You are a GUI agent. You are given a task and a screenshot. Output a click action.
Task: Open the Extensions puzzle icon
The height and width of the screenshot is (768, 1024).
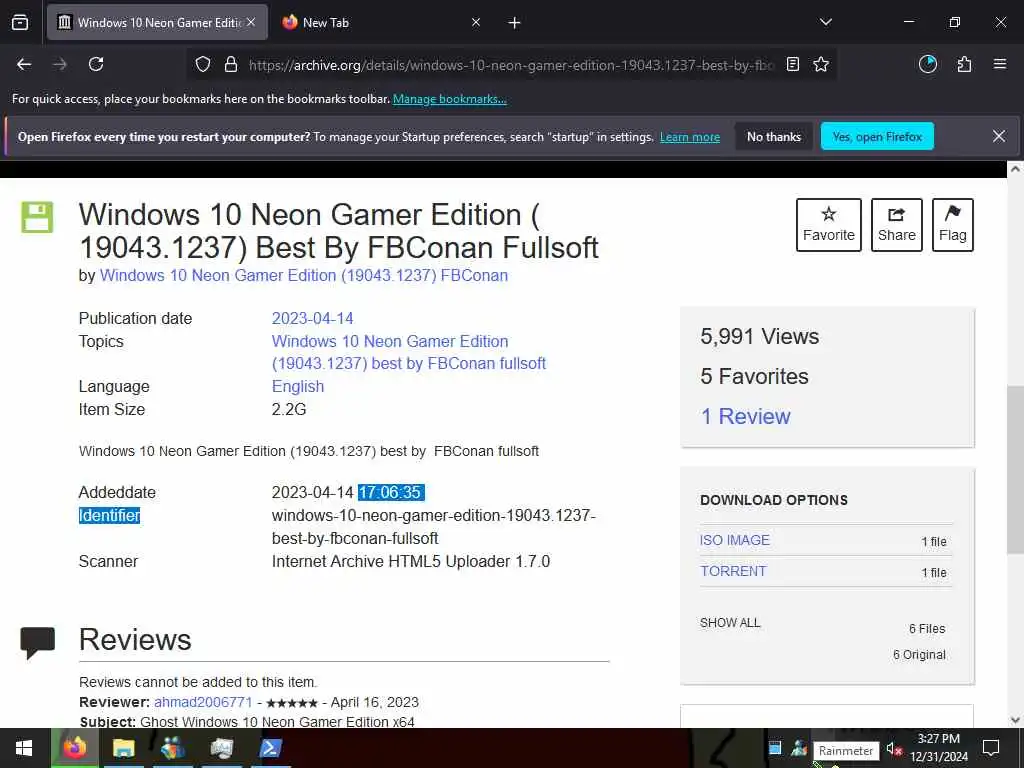coord(964,64)
